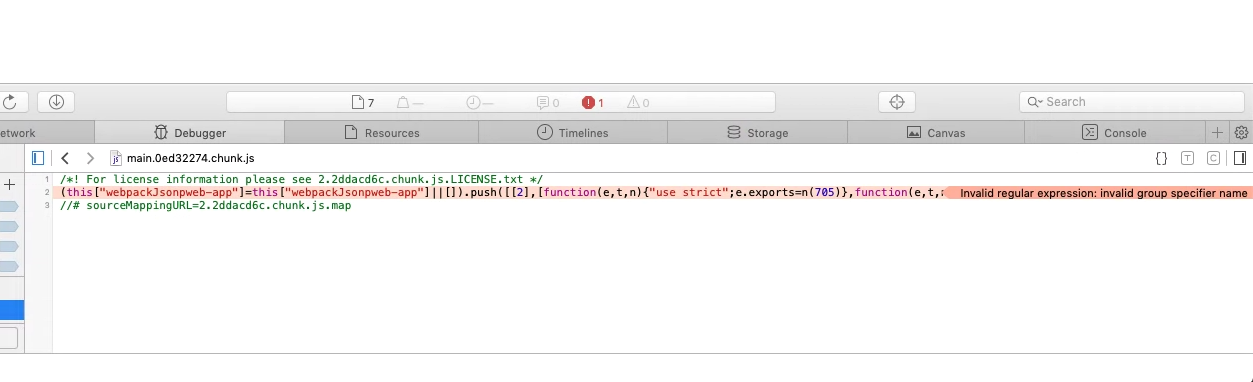Screen dimensions: 1253x382
Task: Toggle the right details sidebar
Action: (1240, 158)
